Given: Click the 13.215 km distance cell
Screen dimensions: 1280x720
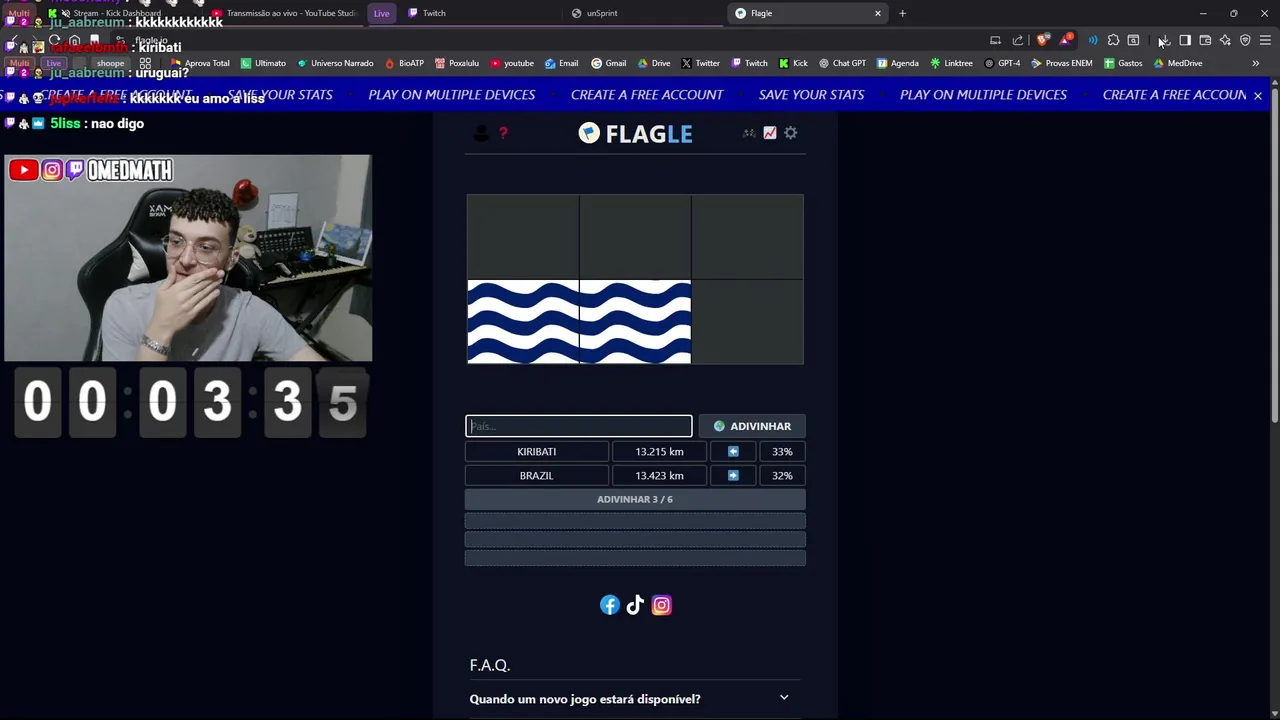Looking at the screenshot, I should (x=660, y=452).
